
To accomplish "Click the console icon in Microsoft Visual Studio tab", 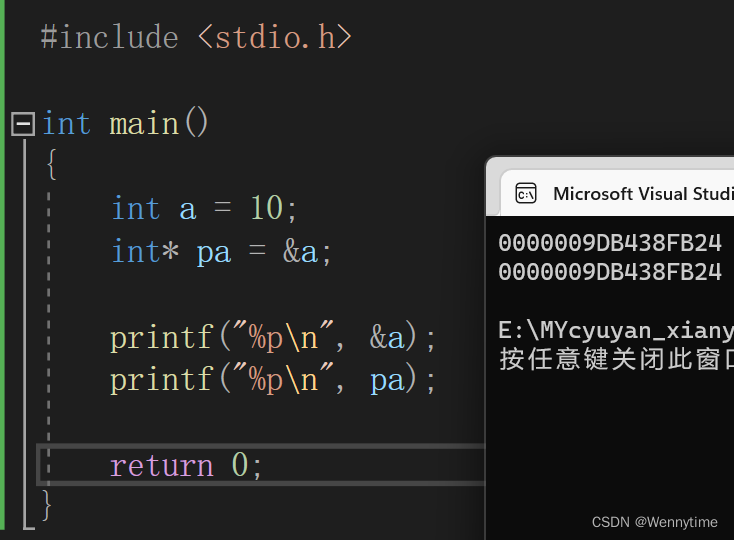I will tap(526, 193).
